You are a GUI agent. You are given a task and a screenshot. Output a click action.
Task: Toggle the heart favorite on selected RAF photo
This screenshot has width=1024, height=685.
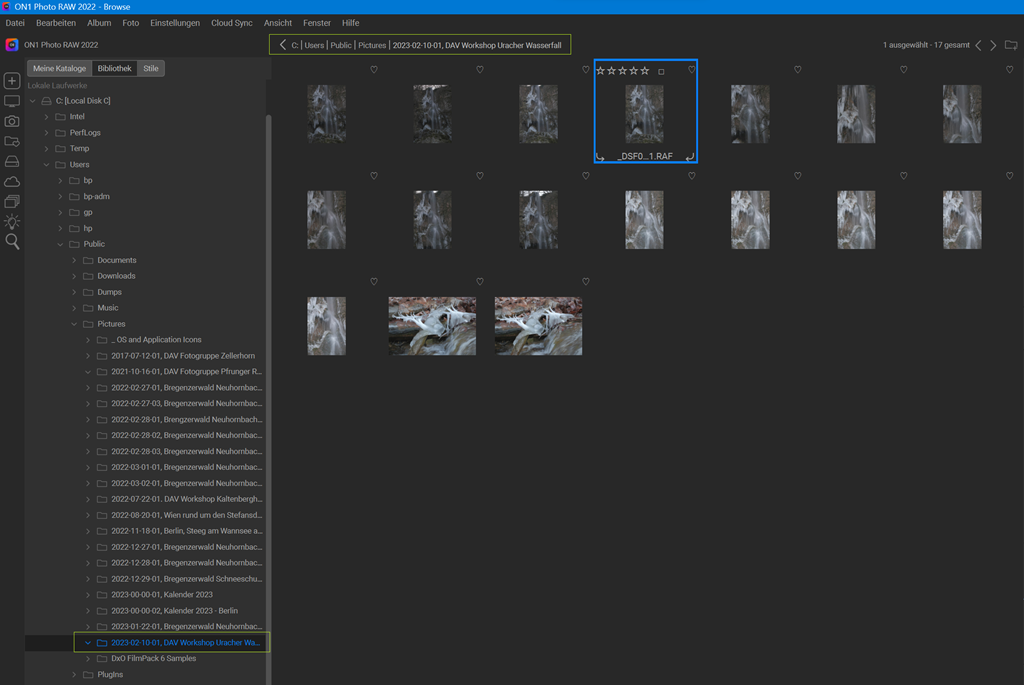point(691,70)
